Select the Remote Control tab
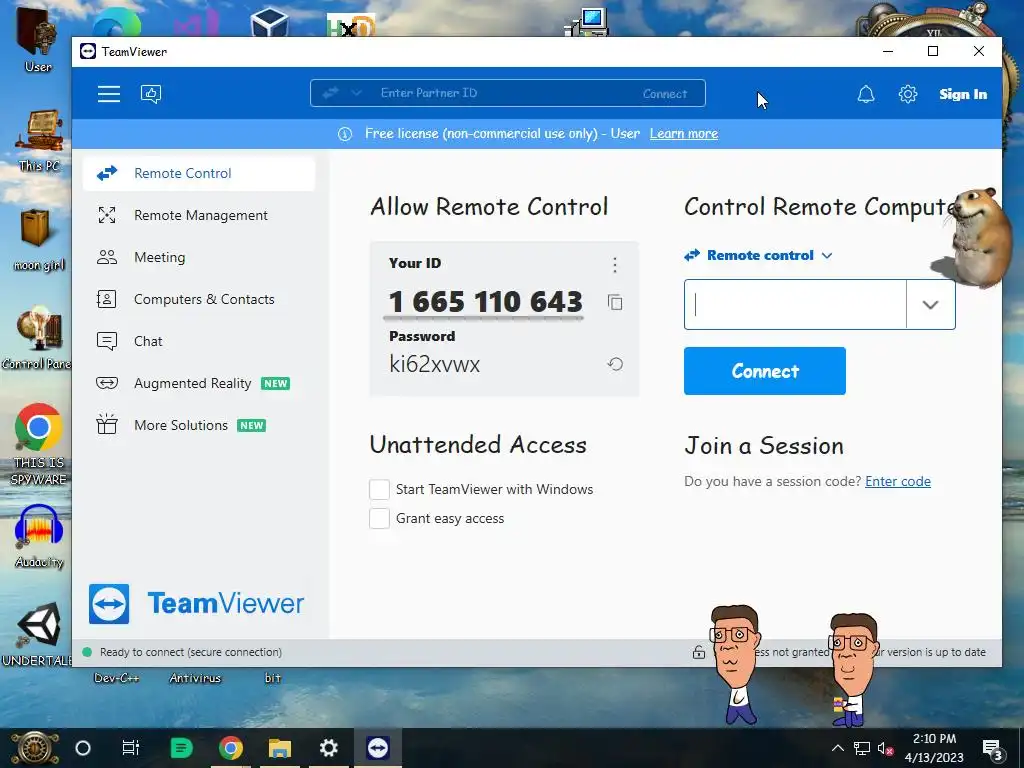This screenshot has height=768, width=1024. coord(199,173)
